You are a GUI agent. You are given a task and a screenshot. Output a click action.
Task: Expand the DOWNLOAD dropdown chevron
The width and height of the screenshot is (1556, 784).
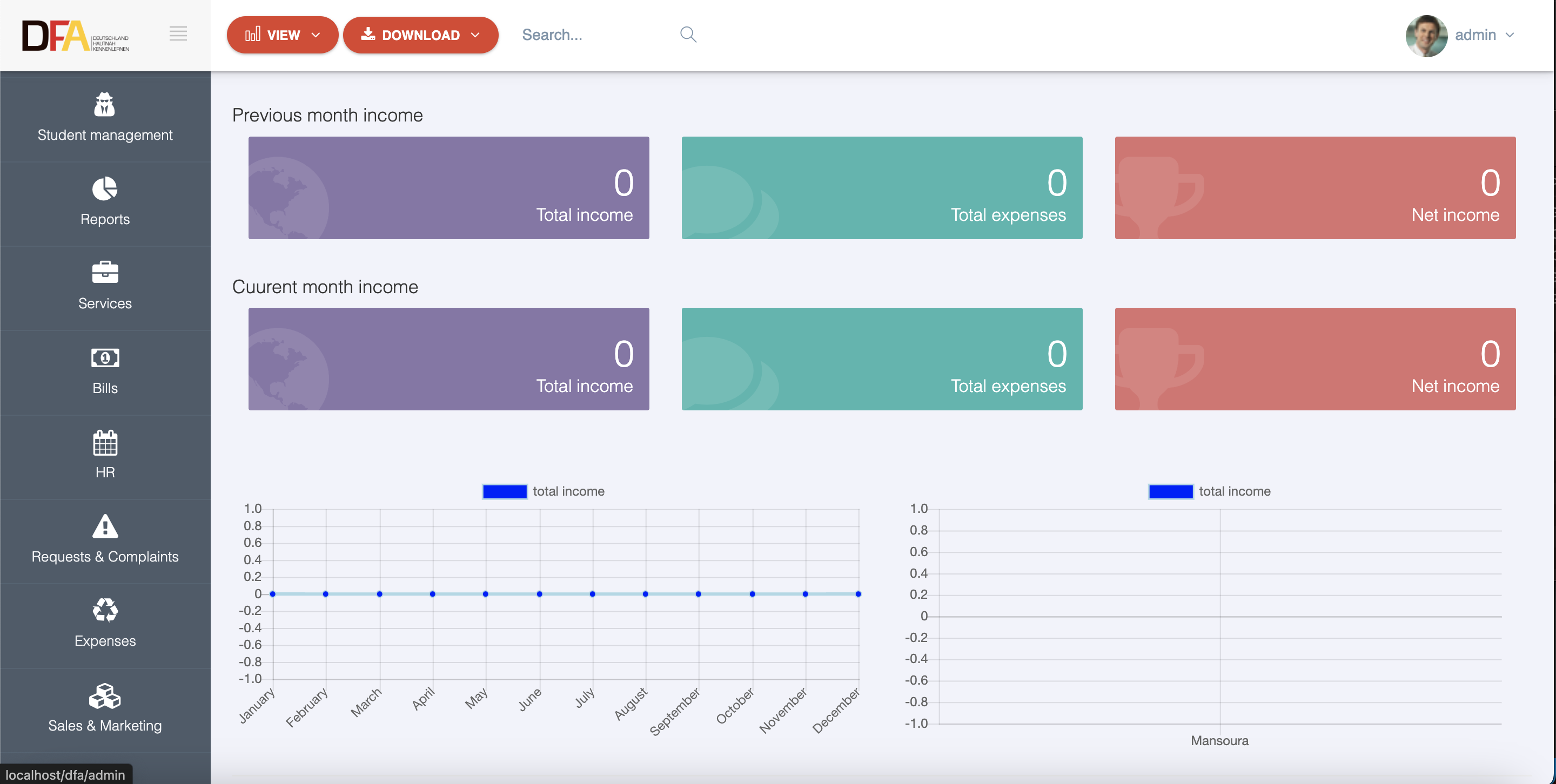click(475, 35)
